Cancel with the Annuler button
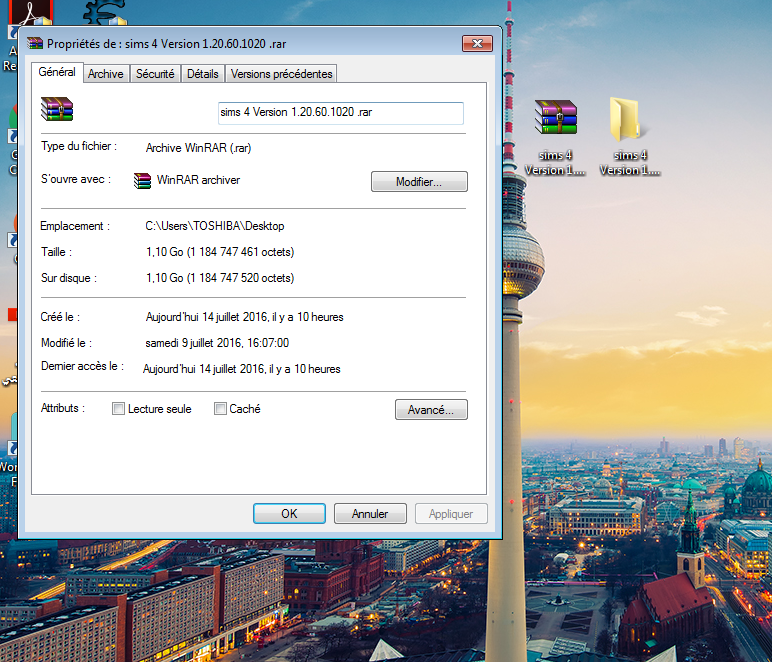Image resolution: width=772 pixels, height=662 pixels. pyautogui.click(x=370, y=513)
